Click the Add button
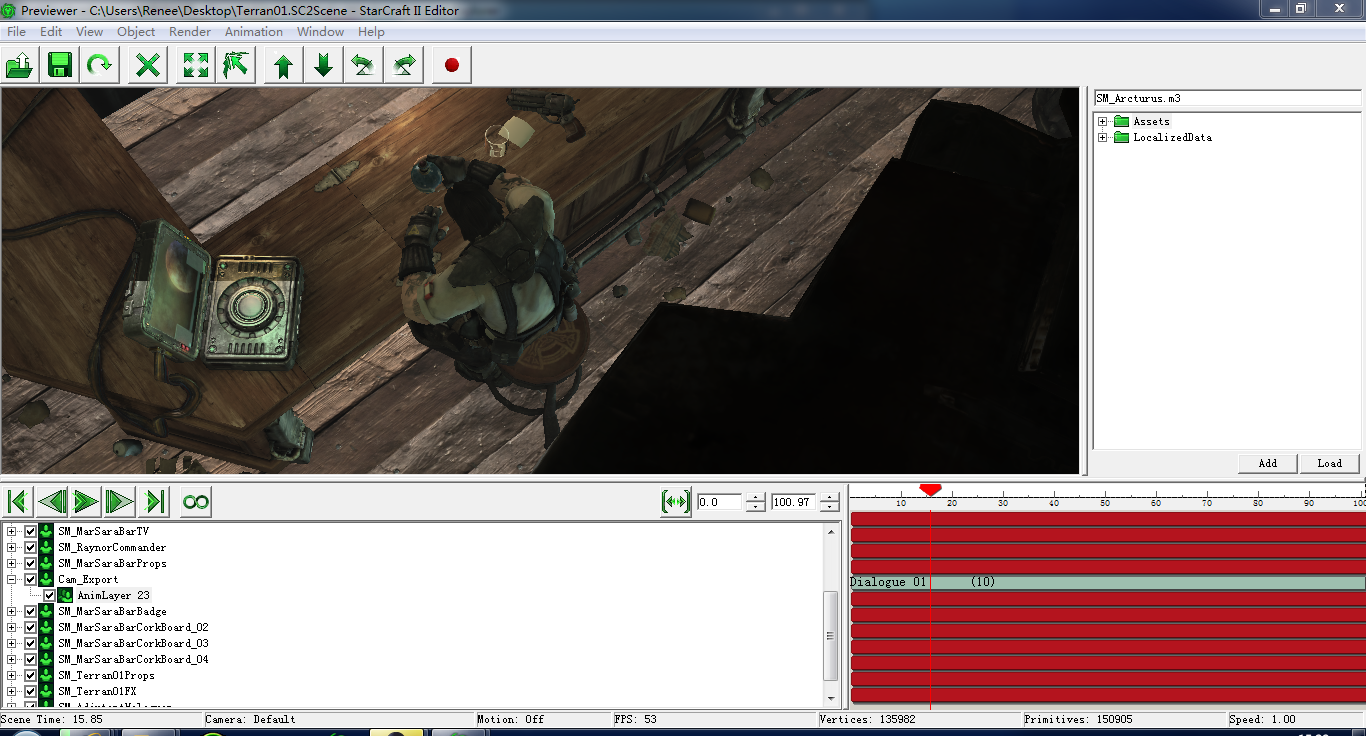The height and width of the screenshot is (736, 1366). 1268,463
